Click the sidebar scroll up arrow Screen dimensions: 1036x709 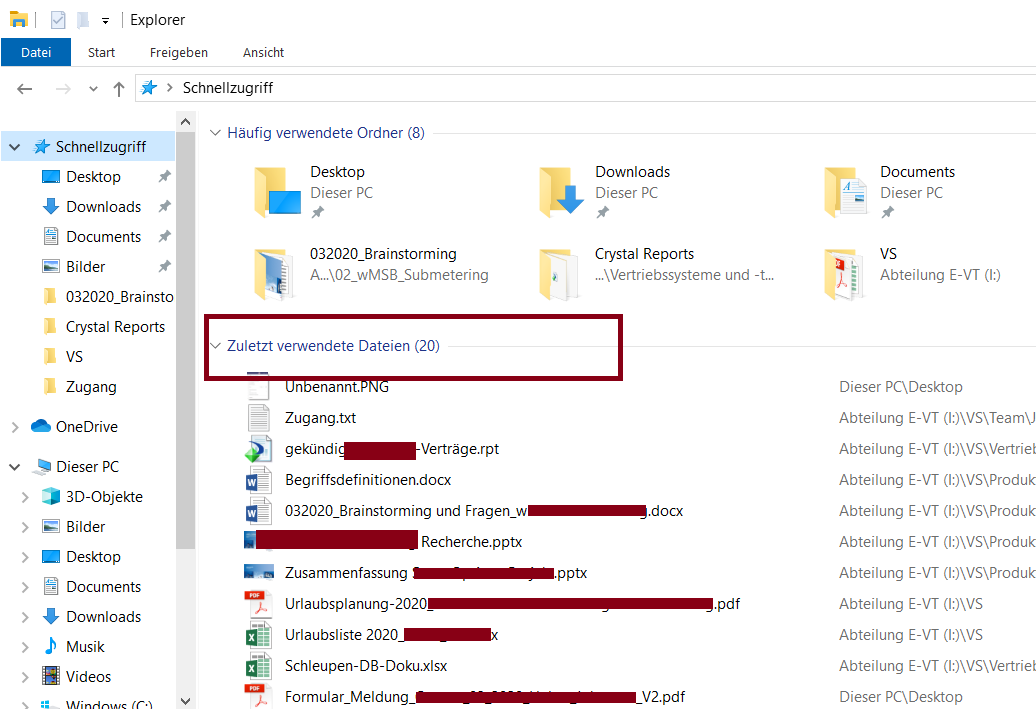click(x=186, y=122)
